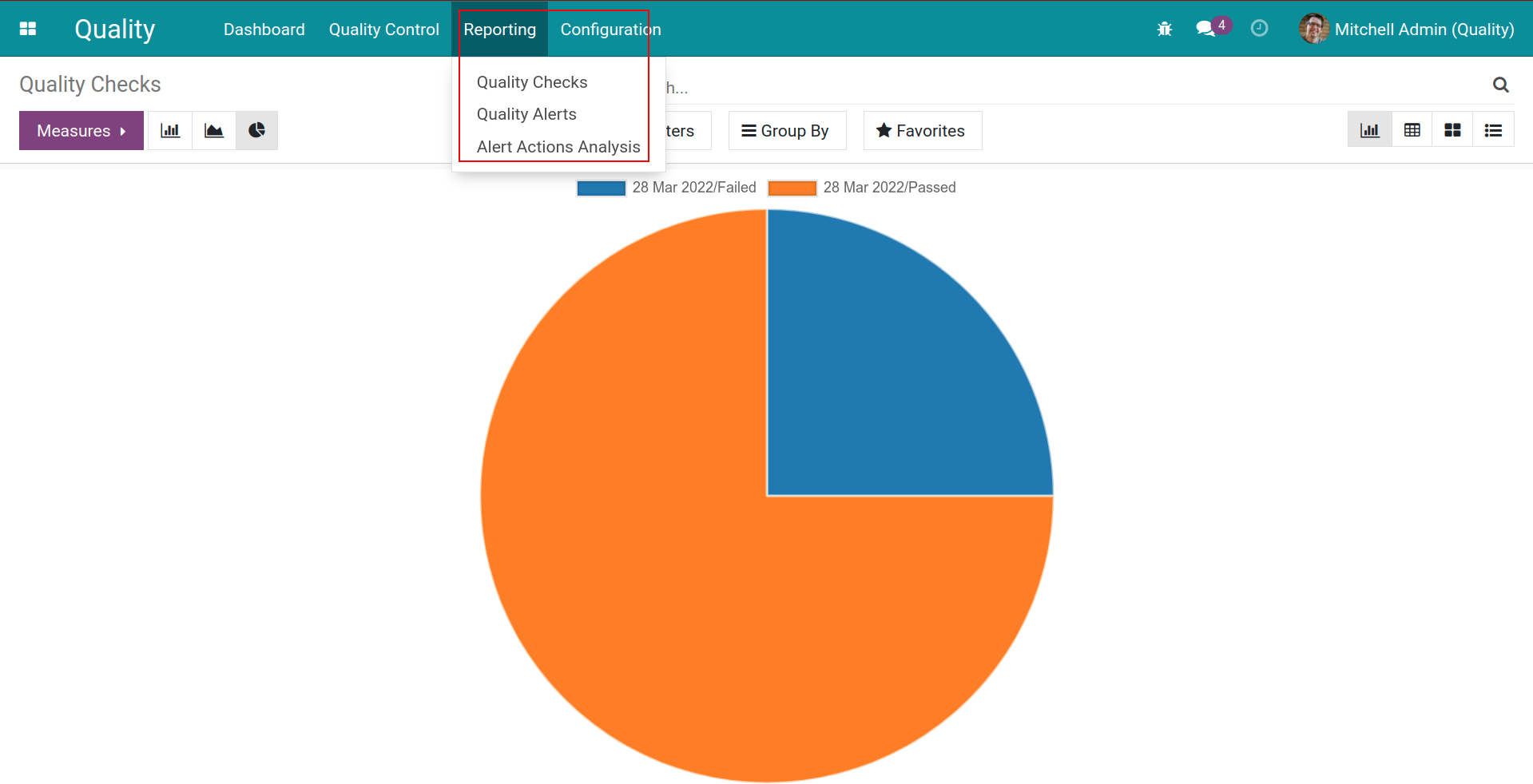Toggle the blue Failed legend swatch
The width and height of the screenshot is (1533, 784).
[601, 188]
